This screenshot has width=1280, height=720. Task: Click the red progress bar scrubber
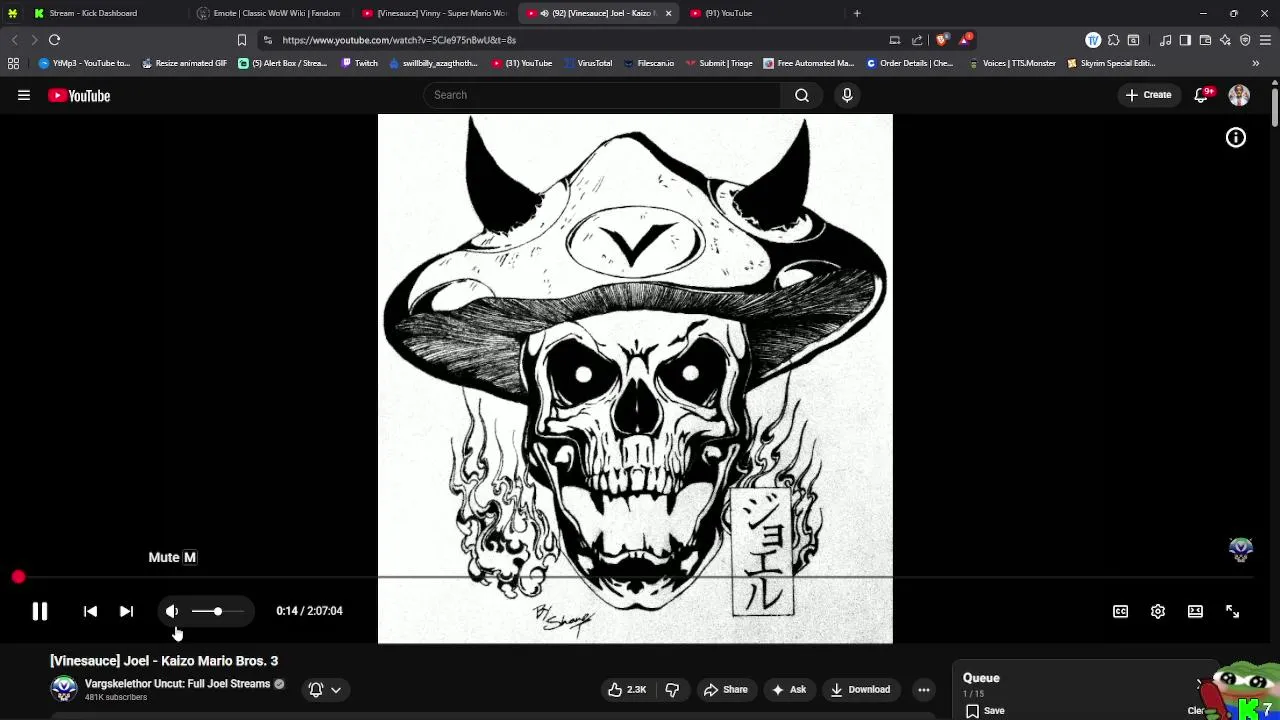click(x=18, y=577)
